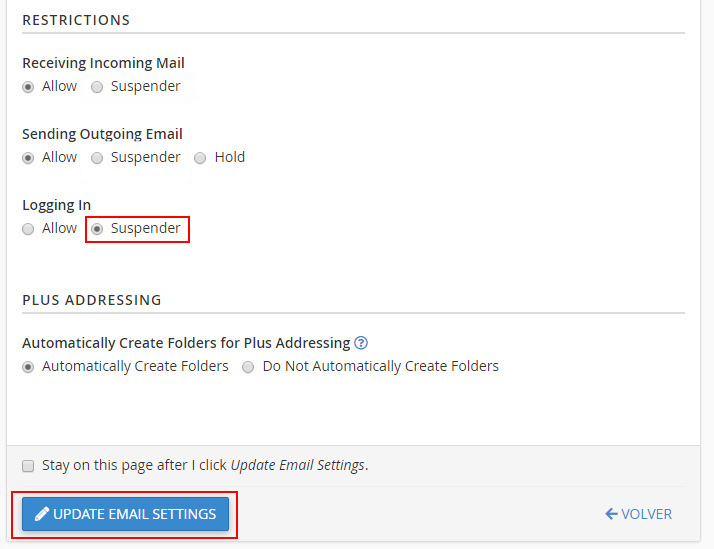Click the Logging In label
This screenshot has width=714, height=549.
pyautogui.click(x=56, y=205)
